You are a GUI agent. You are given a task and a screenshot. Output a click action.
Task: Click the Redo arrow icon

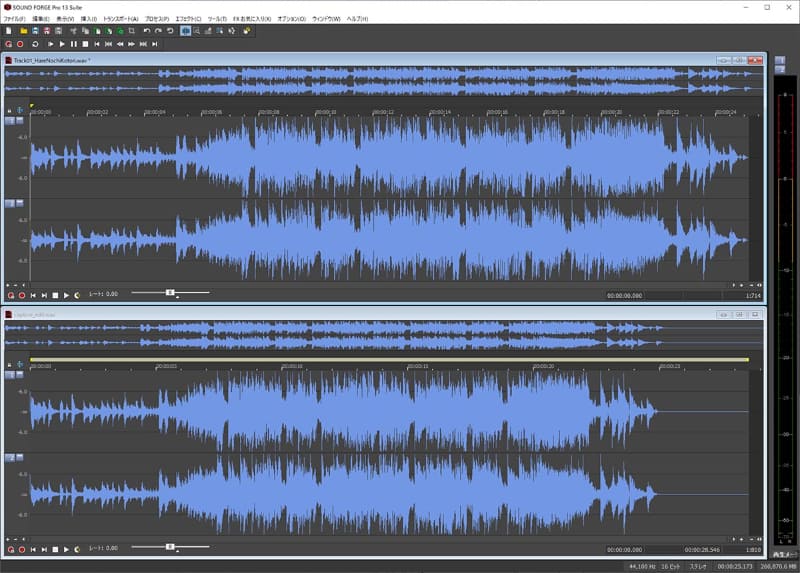click(x=158, y=31)
